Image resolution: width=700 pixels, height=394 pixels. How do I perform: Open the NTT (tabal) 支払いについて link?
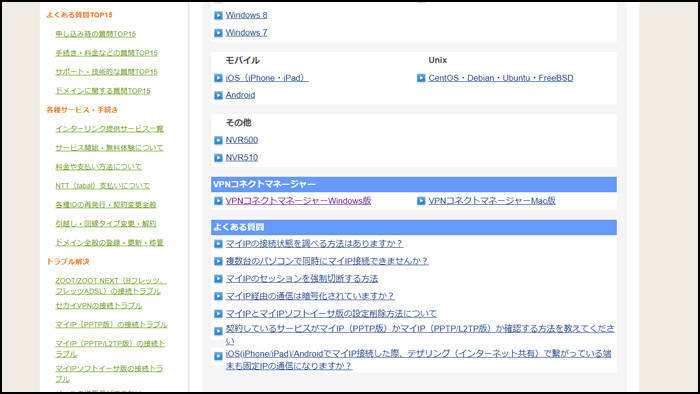(x=103, y=186)
